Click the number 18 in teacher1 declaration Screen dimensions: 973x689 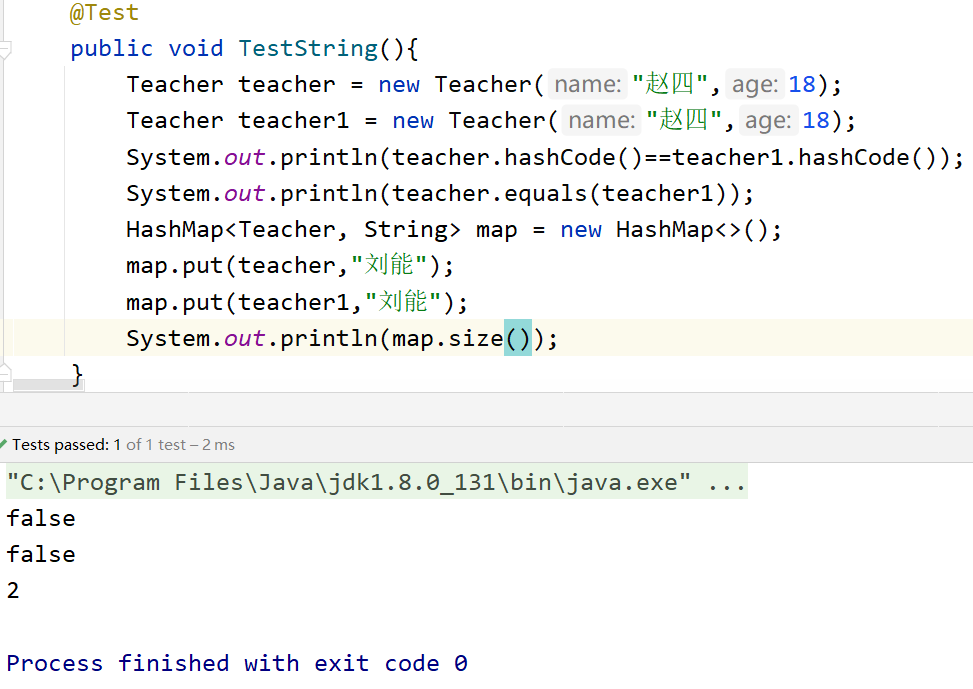(816, 120)
